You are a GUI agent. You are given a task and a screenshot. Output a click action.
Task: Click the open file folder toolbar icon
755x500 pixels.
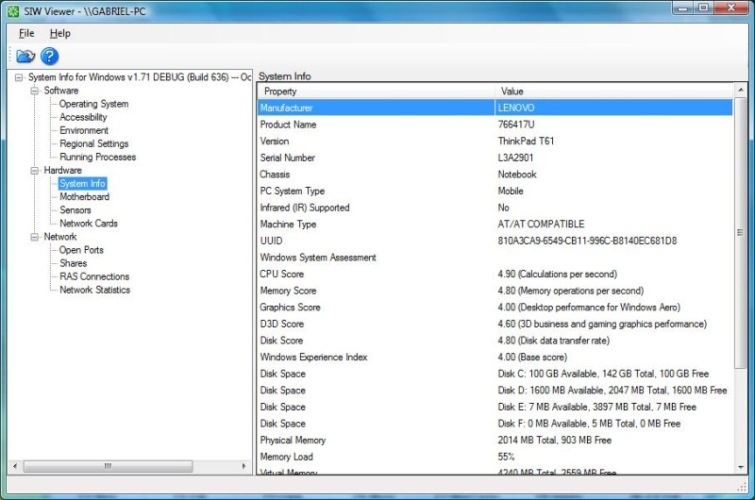(x=25, y=56)
